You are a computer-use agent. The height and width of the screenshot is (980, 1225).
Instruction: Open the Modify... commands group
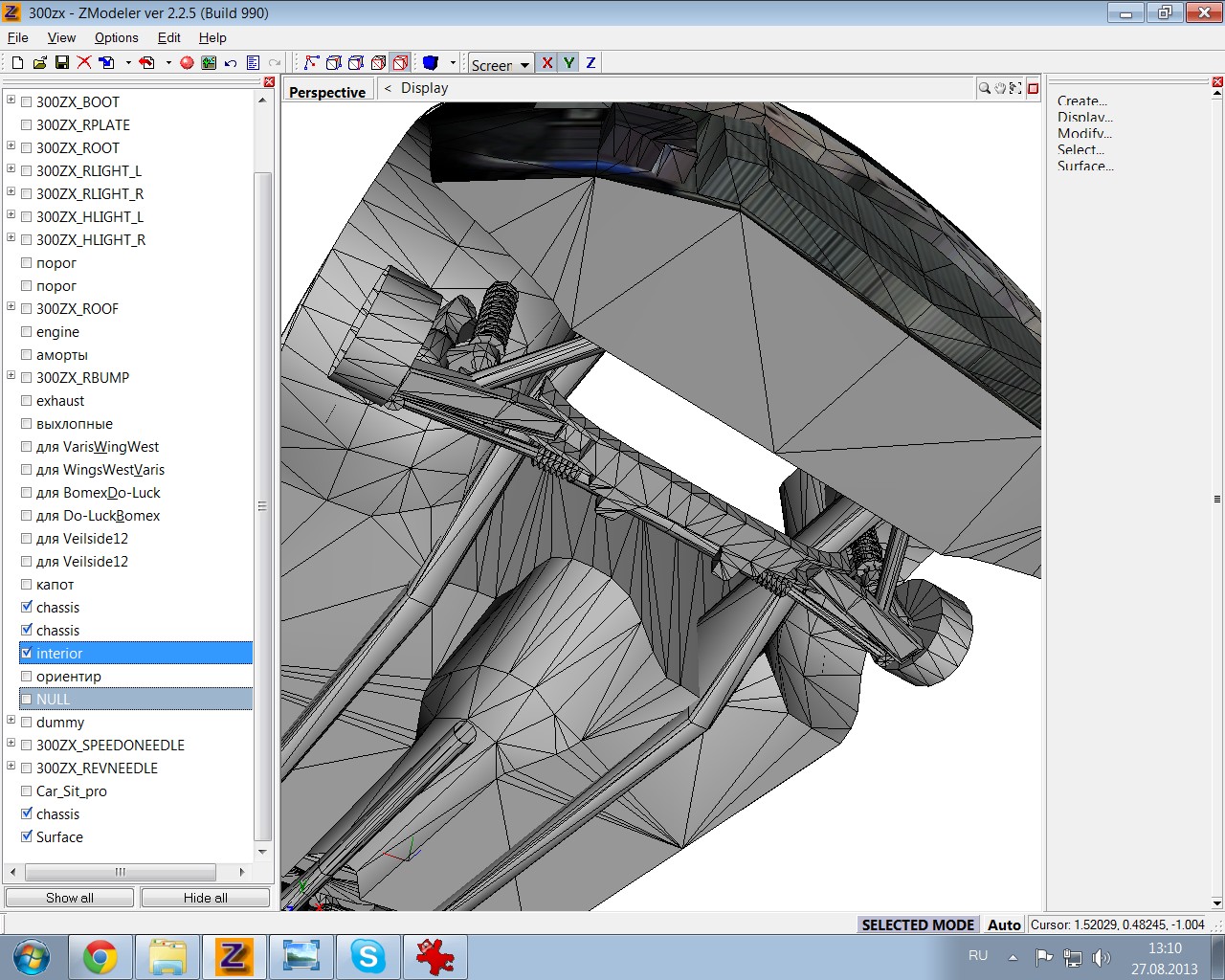pyautogui.click(x=1084, y=133)
